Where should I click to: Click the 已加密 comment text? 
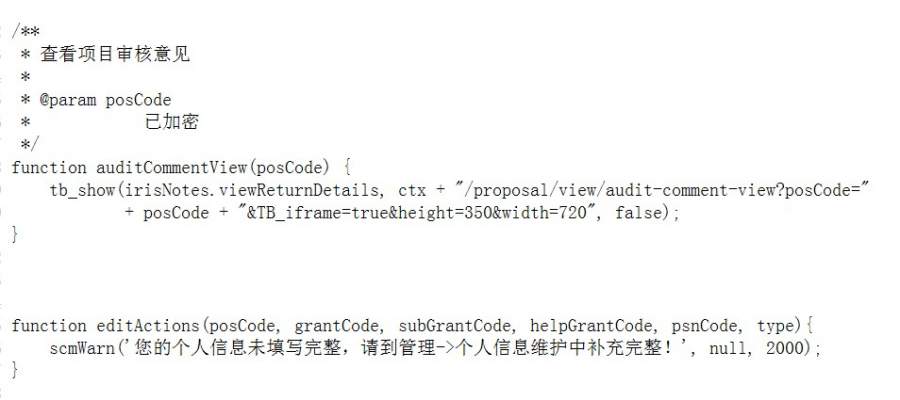pyautogui.click(x=172, y=122)
